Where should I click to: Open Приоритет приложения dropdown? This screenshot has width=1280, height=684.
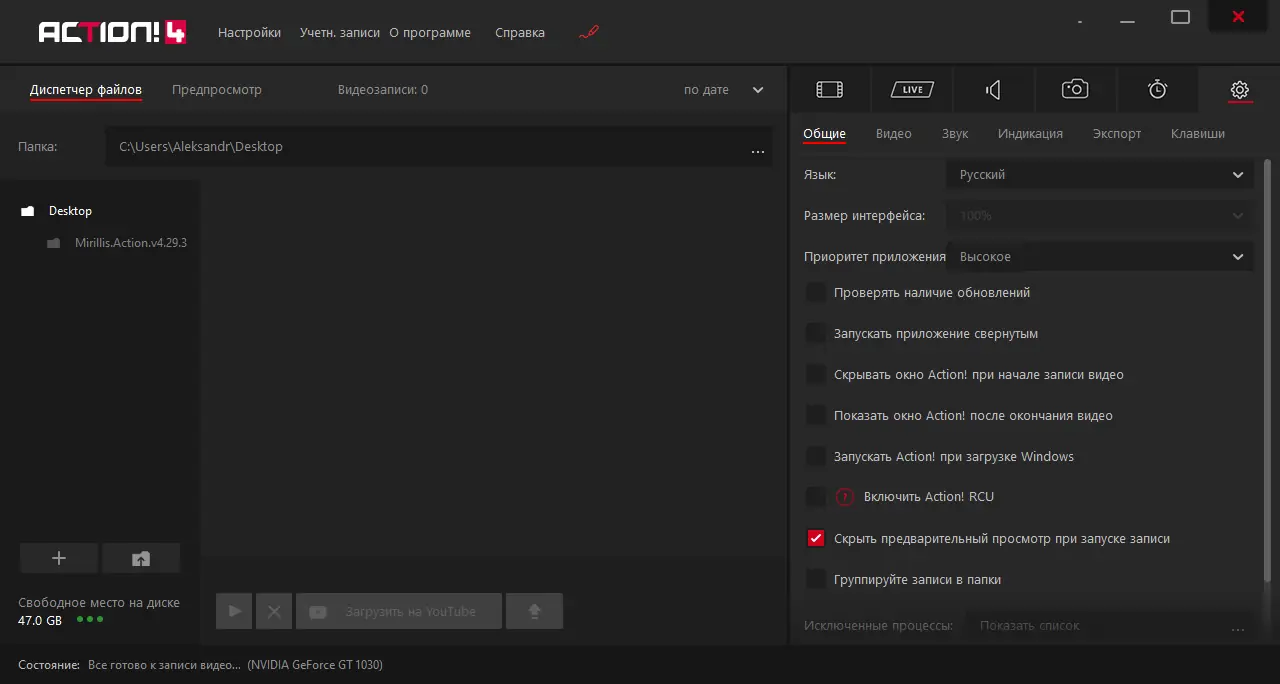coord(1099,257)
